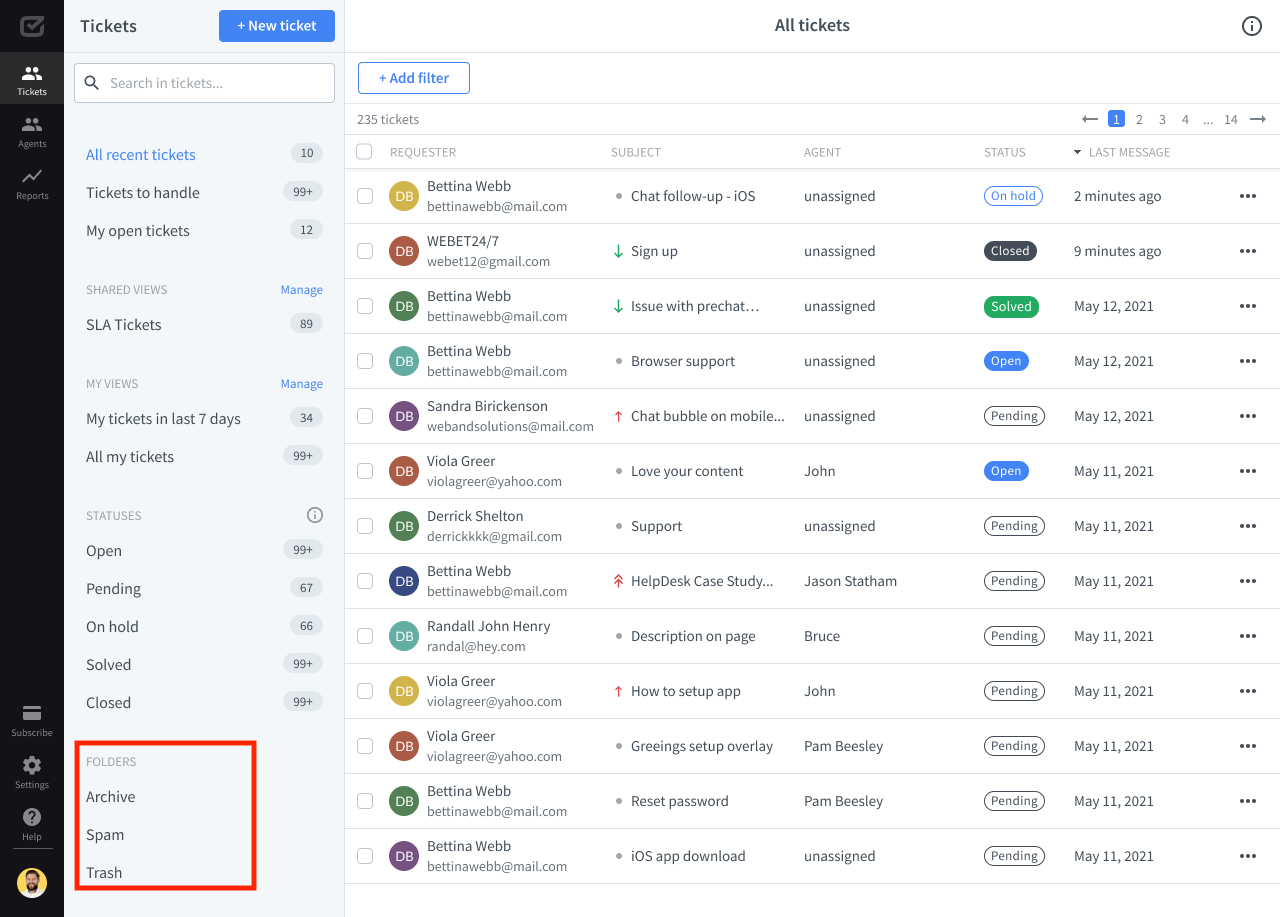Open the Tickets section in sidebar
This screenshot has width=1280, height=917.
[x=32, y=80]
